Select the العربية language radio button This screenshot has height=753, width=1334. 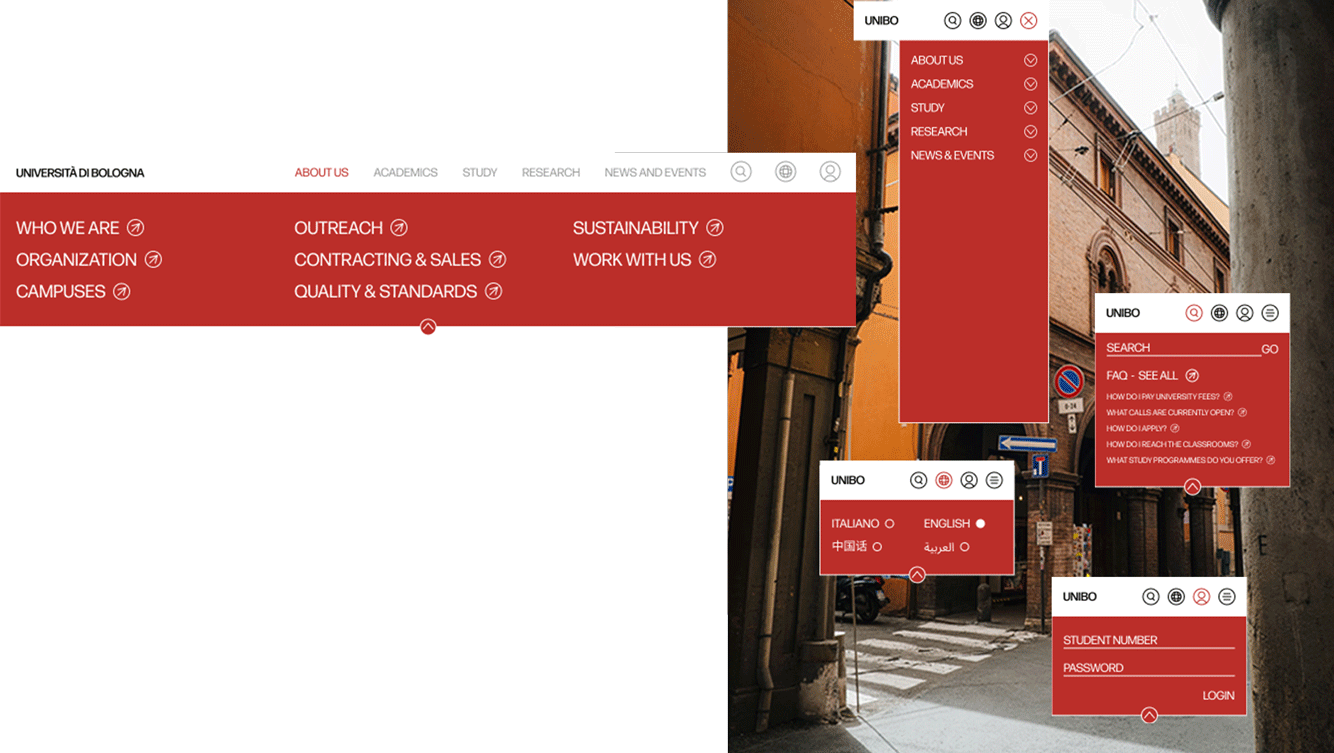point(964,547)
